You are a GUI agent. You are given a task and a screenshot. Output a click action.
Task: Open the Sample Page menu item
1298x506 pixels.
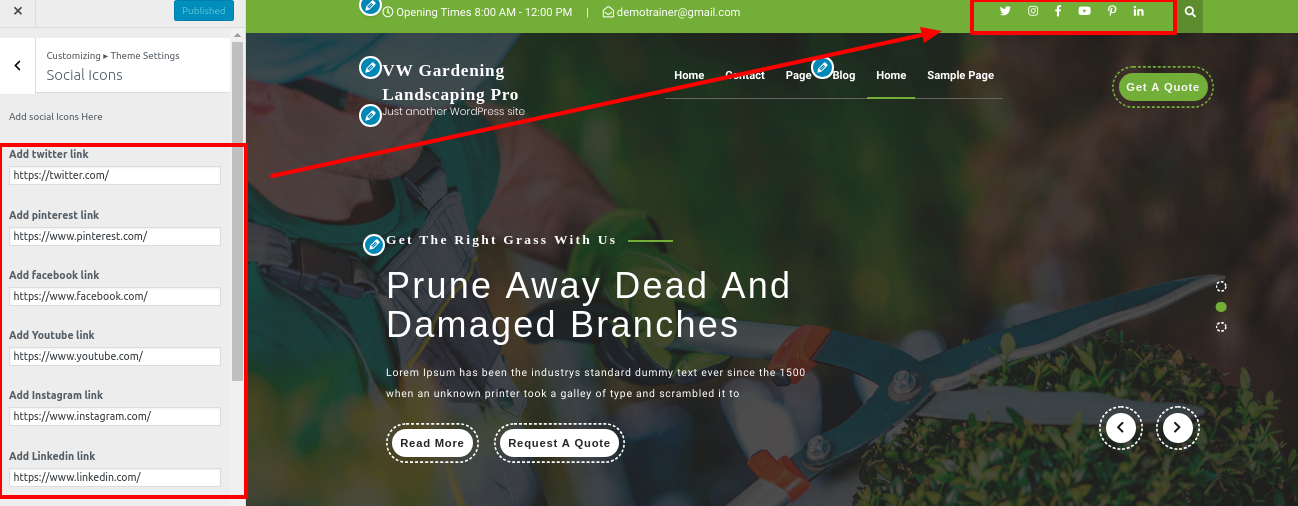point(960,75)
